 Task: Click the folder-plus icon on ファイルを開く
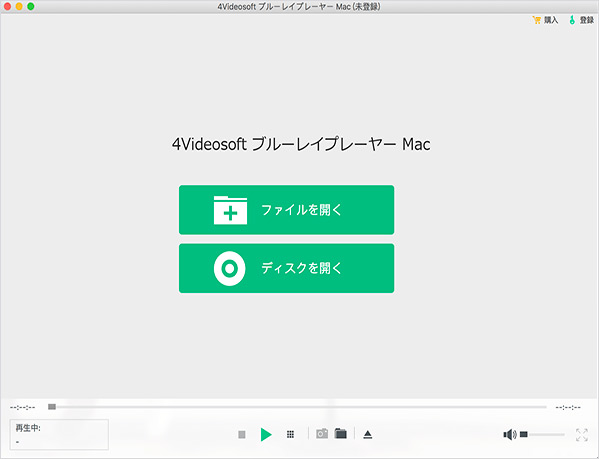pyautogui.click(x=230, y=210)
